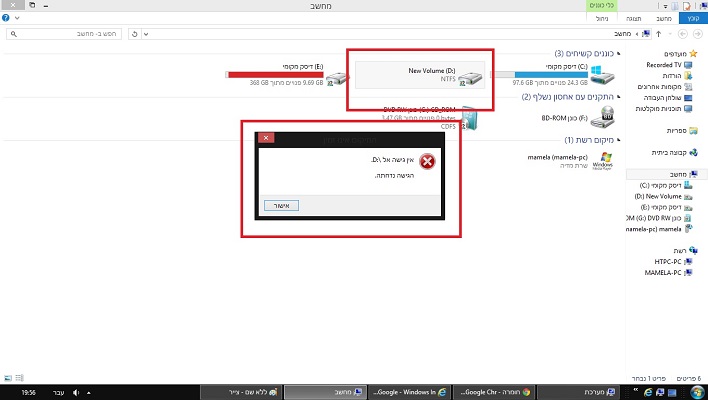This screenshot has height=400, width=708.
Task: Open the DVD RW (G:) drive
Action: 469,120
